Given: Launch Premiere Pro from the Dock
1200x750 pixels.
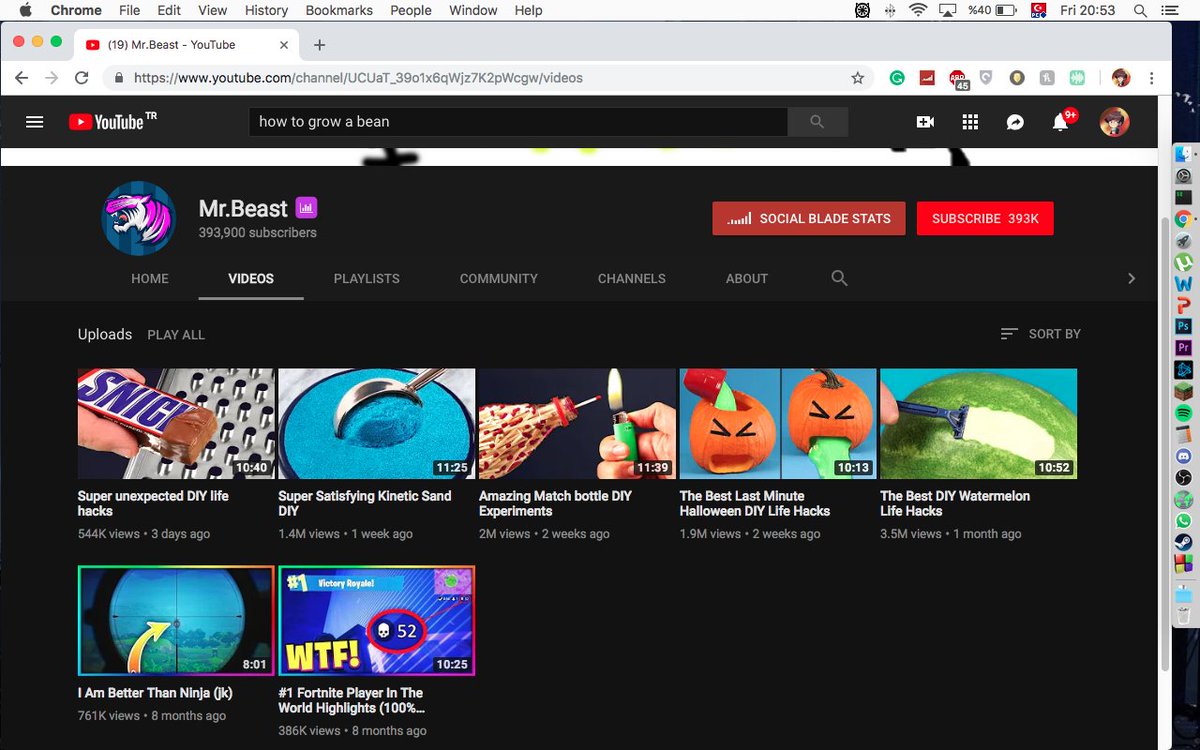Looking at the screenshot, I should [x=1183, y=348].
